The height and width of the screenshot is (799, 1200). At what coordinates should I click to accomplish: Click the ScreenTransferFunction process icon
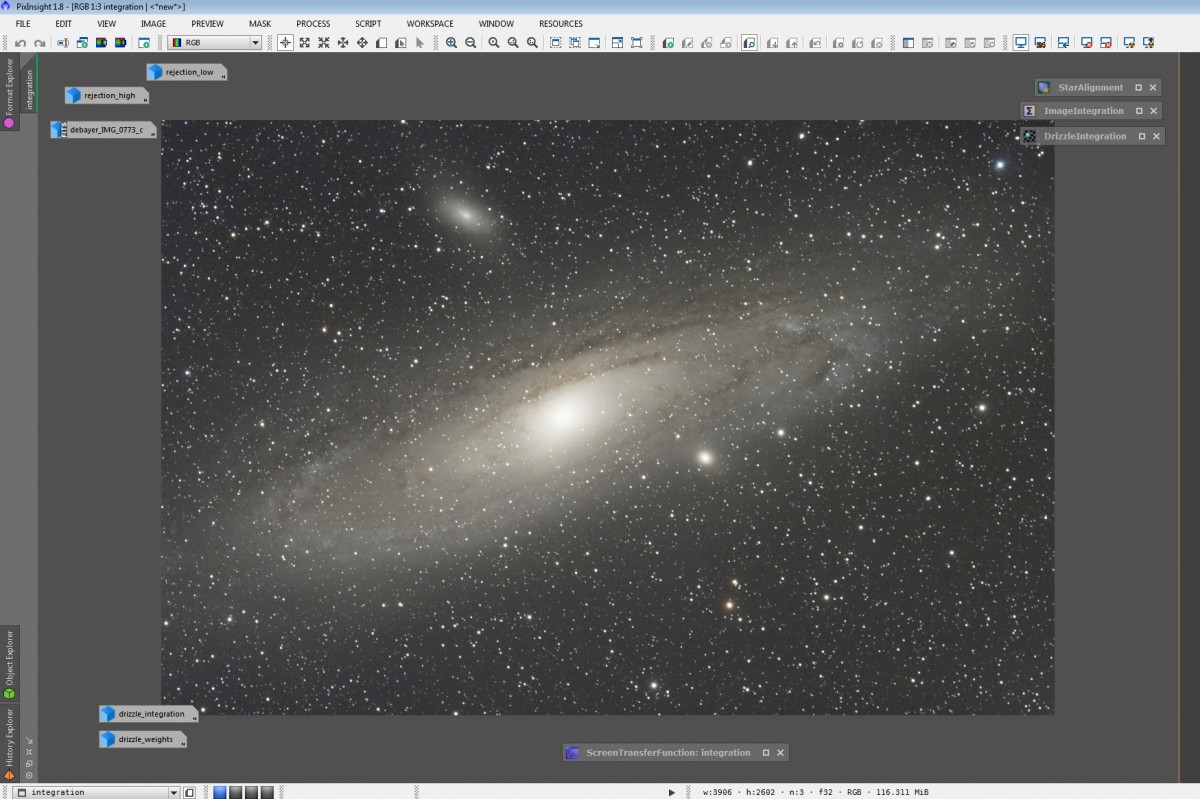click(572, 753)
